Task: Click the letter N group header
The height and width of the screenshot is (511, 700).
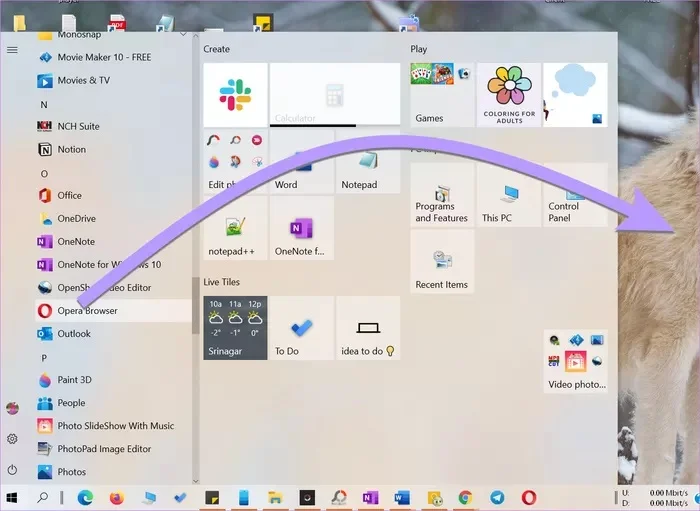Action: pos(44,105)
